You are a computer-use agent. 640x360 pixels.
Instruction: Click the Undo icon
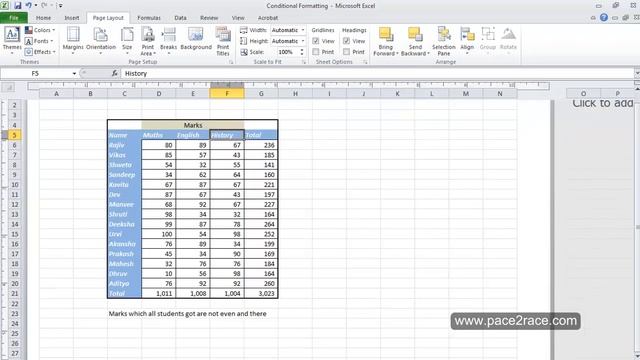point(29,6)
